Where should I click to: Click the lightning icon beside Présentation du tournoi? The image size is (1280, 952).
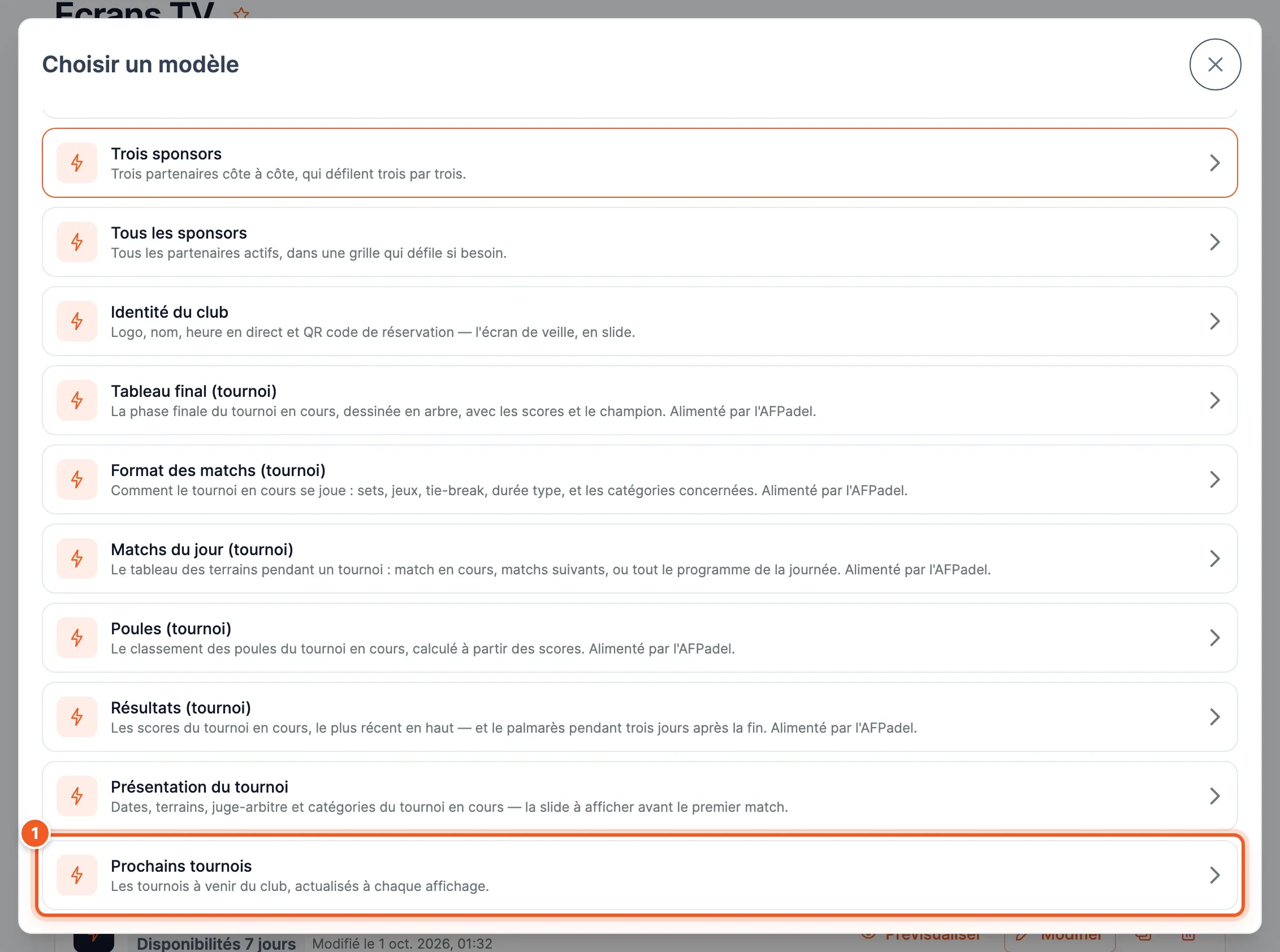coord(77,796)
